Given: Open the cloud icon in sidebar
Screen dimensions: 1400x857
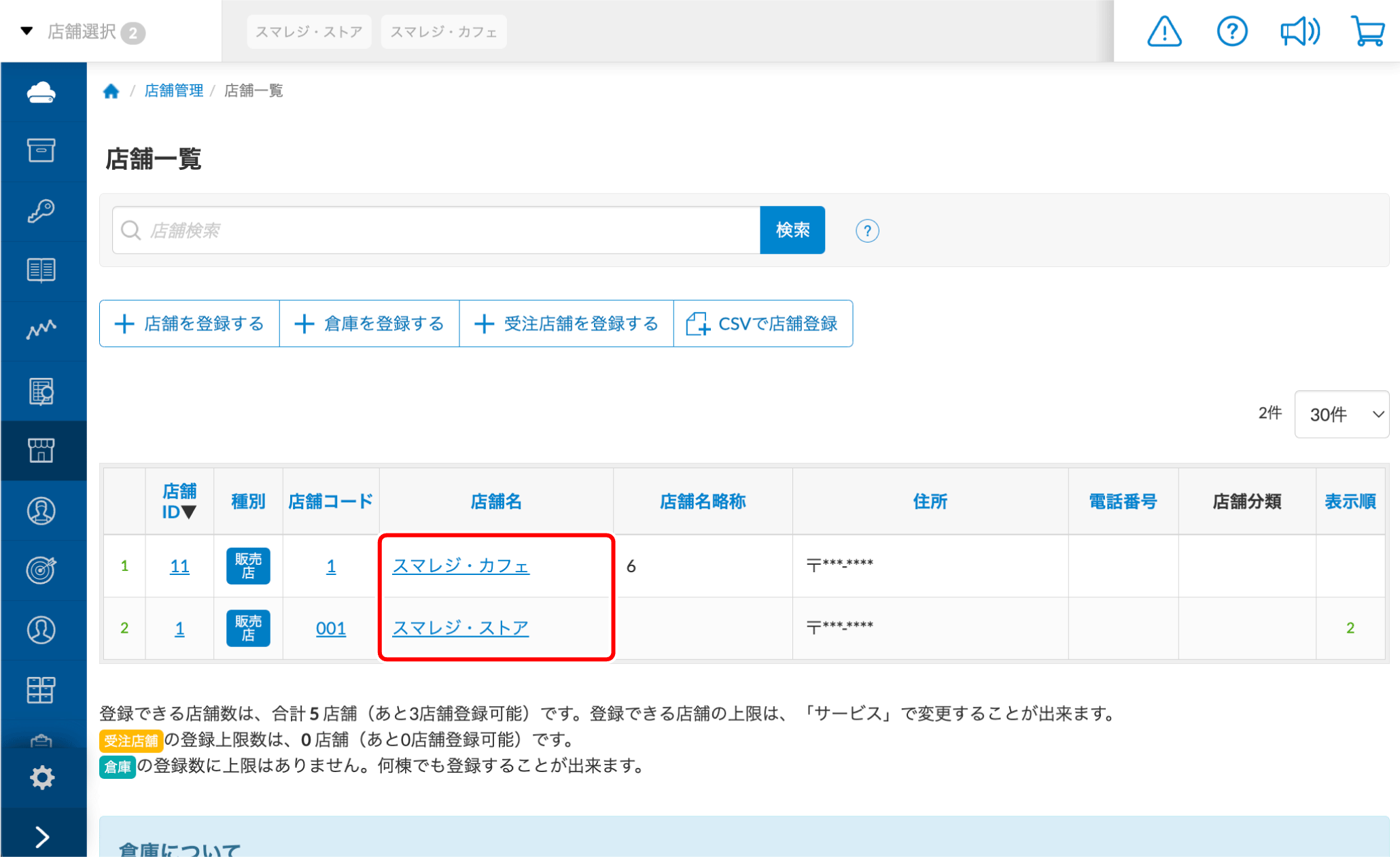Looking at the screenshot, I should (41, 92).
